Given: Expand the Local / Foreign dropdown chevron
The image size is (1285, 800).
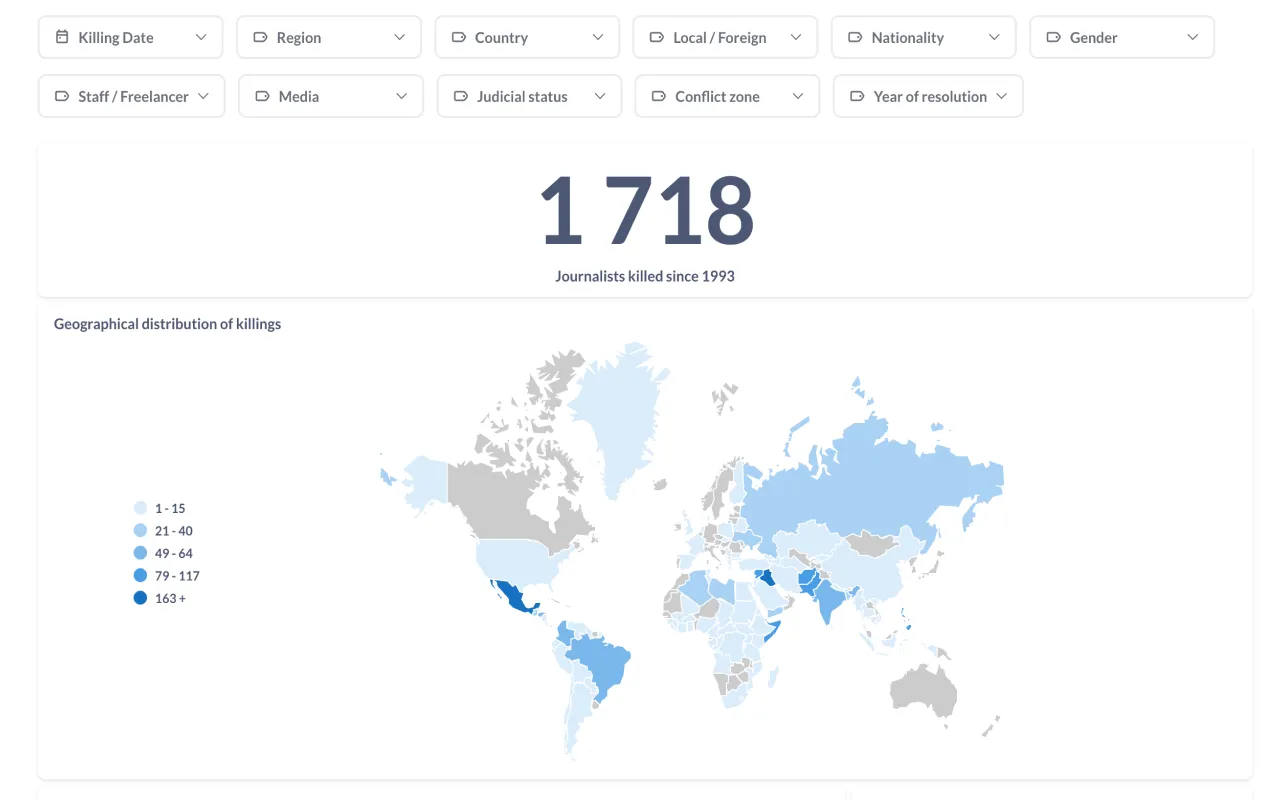Looking at the screenshot, I should 796,37.
